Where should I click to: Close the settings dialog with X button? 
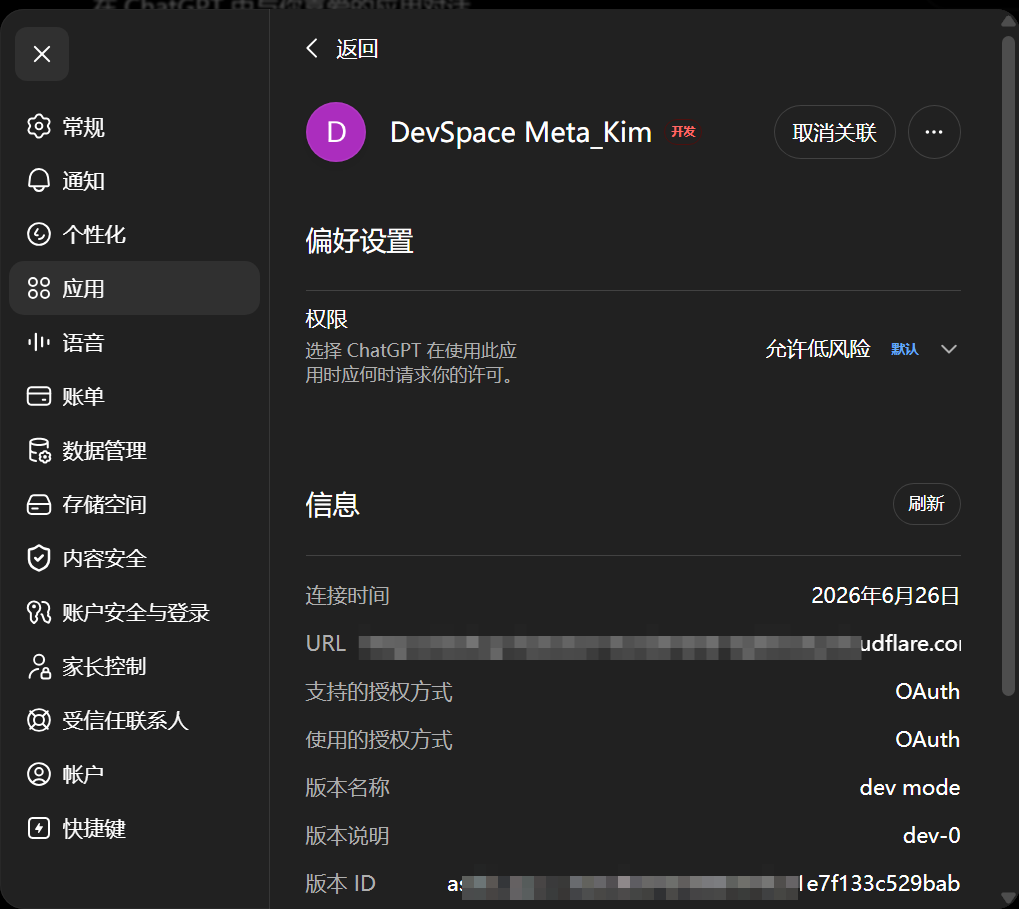[42, 54]
